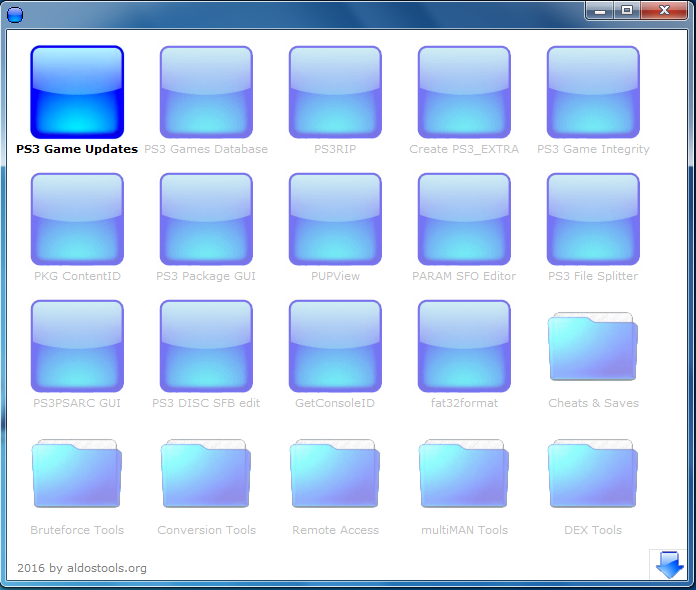Click the blue app icon in title bar
Viewport: 696px width, 590px height.
pos(15,15)
